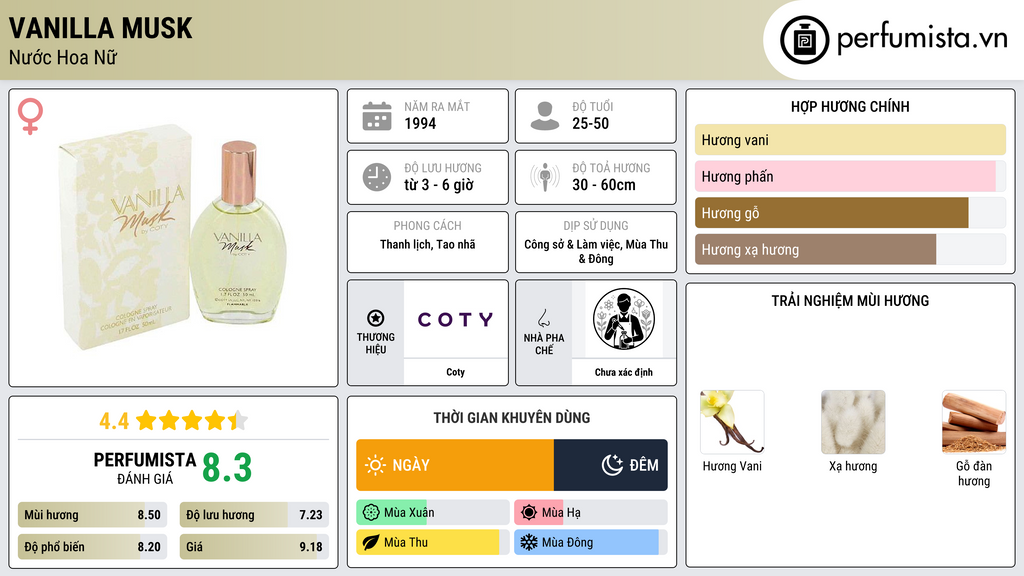Click the Mùa Xuân season bar
Viewport: 1024px width, 576px height.
point(432,513)
